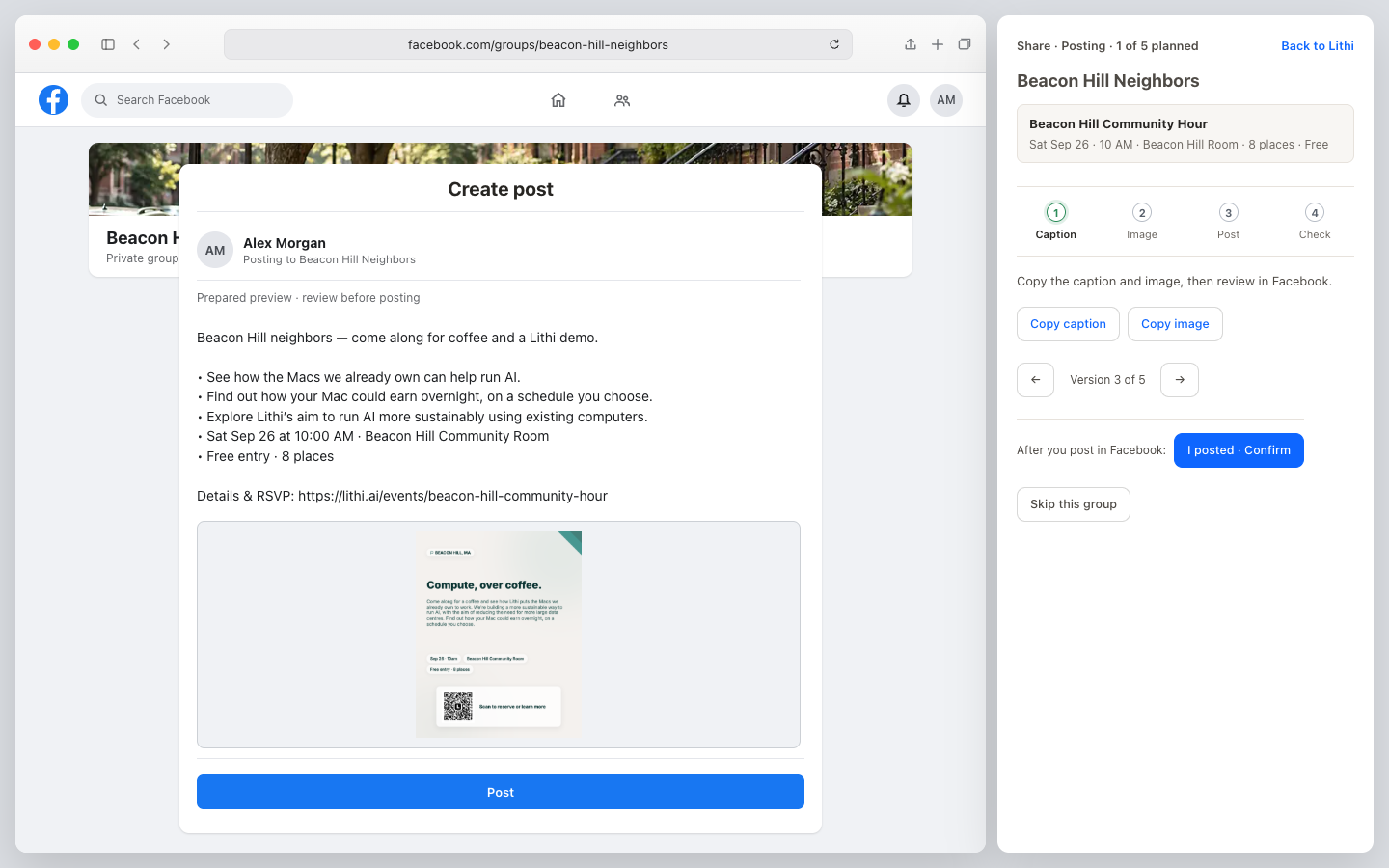1389x868 pixels.
Task: Open the notifications bell
Action: [x=904, y=100]
